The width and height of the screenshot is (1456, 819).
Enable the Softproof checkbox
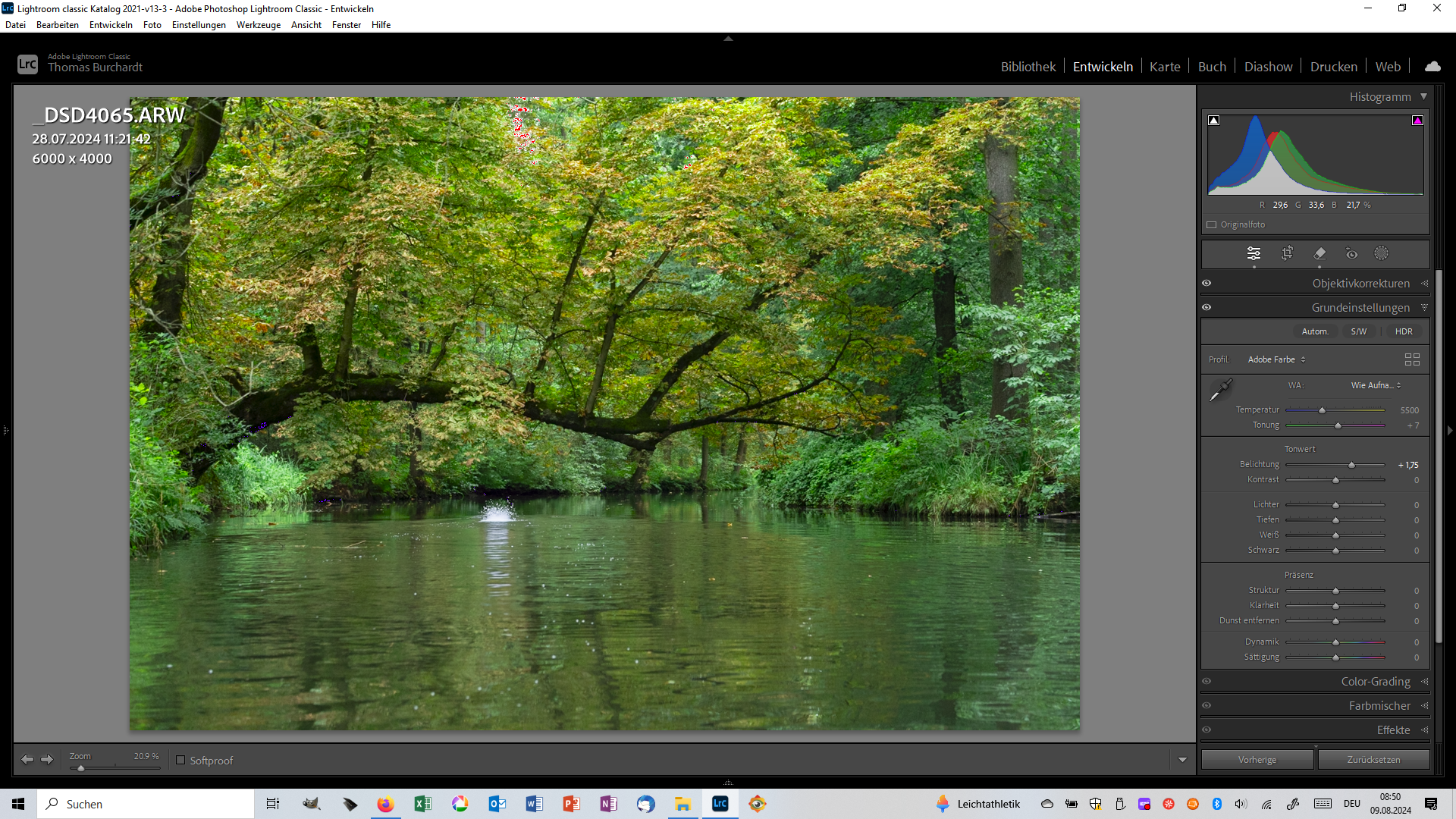coord(180,760)
